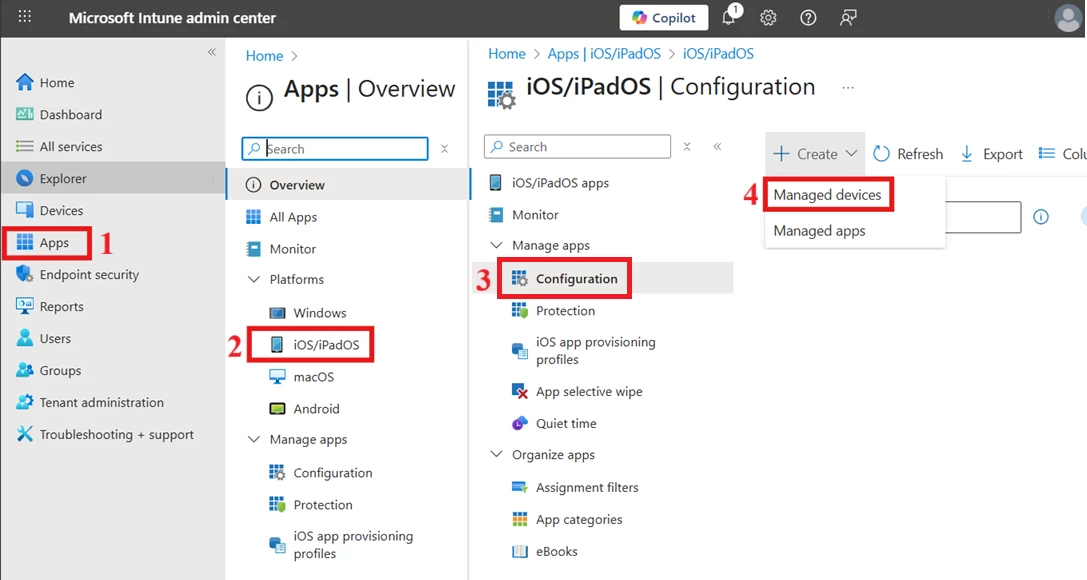Click the Tenant administration icon

[24, 402]
